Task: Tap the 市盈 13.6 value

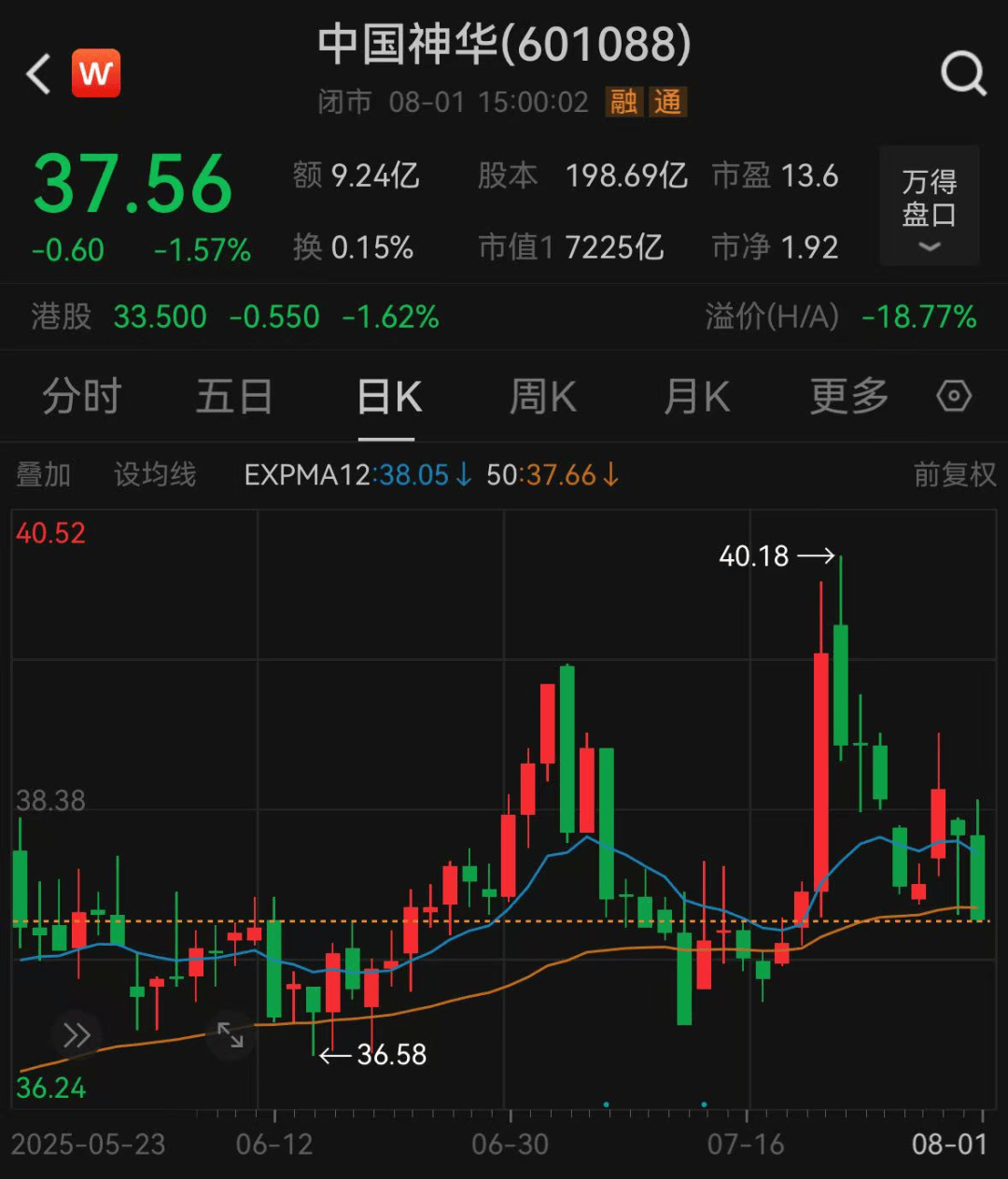Action: coord(775,175)
